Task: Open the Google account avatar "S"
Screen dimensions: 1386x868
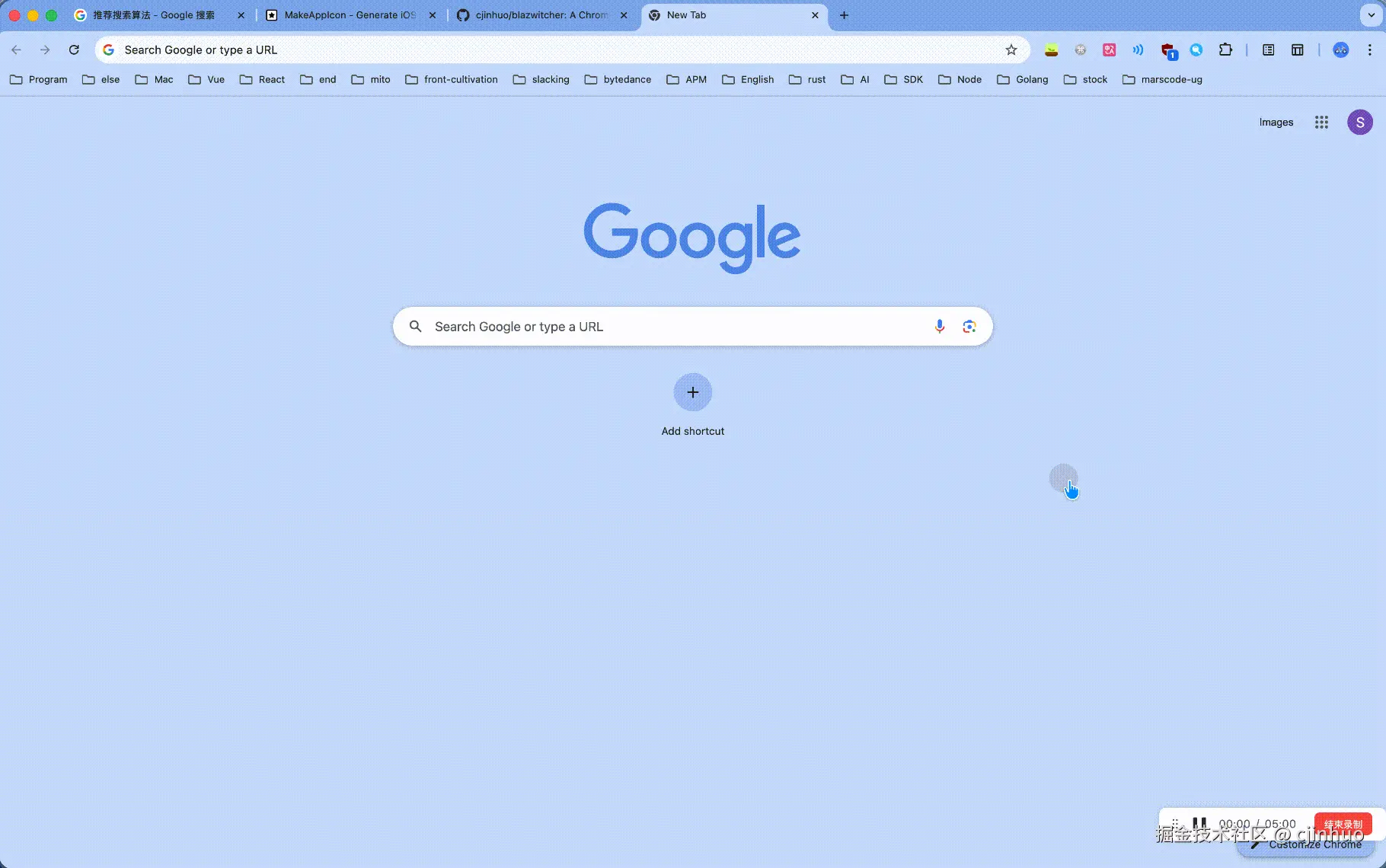Action: (x=1360, y=123)
